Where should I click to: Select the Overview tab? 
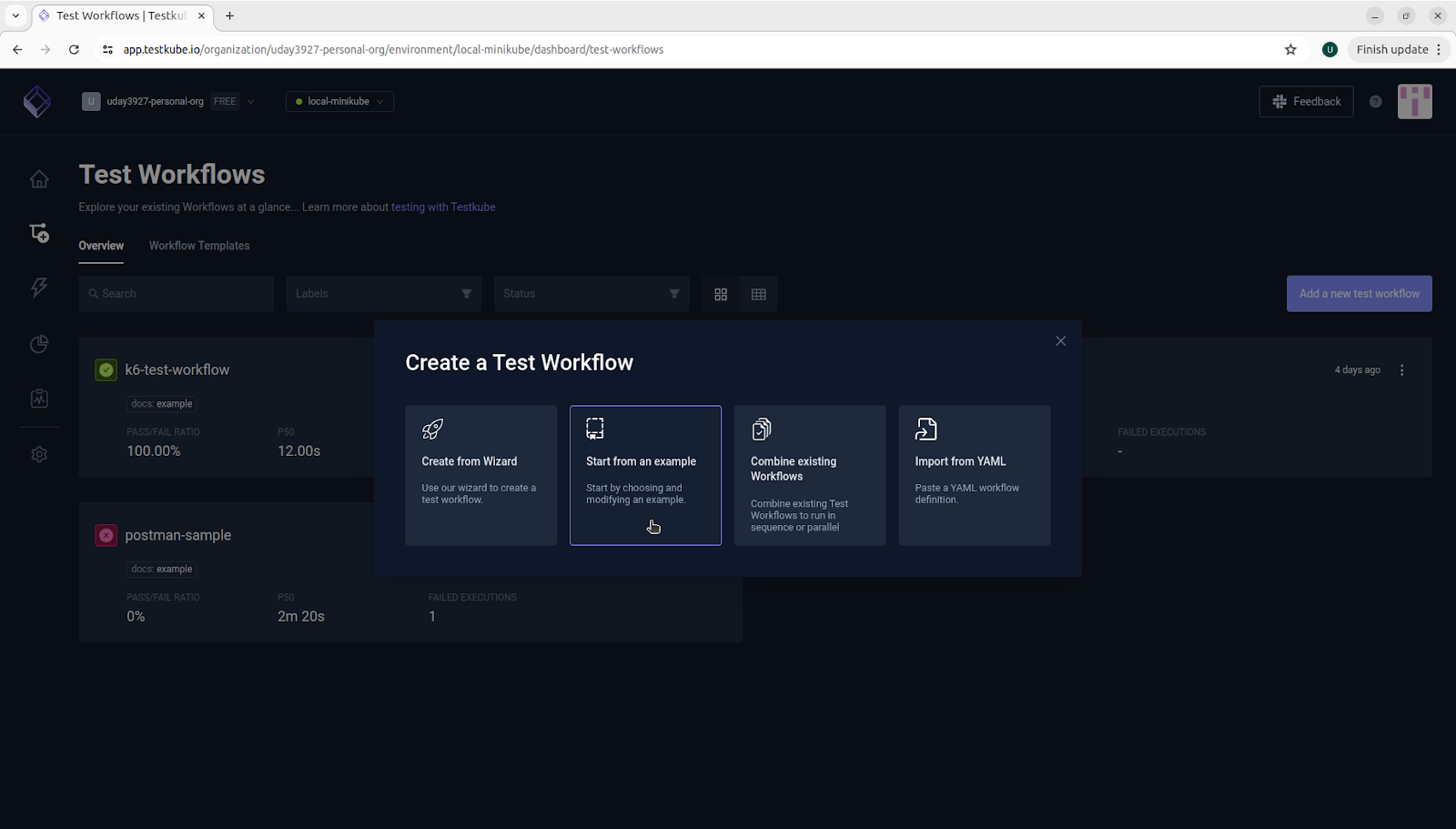click(x=101, y=246)
